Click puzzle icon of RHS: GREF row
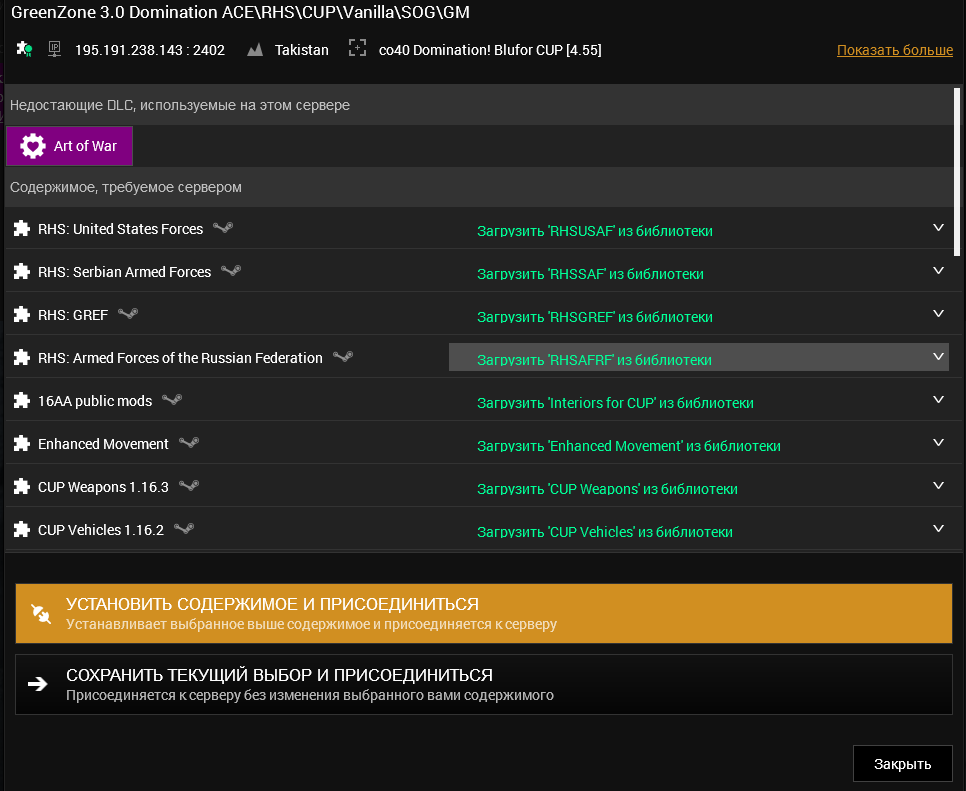The width and height of the screenshot is (966, 791). [22, 315]
